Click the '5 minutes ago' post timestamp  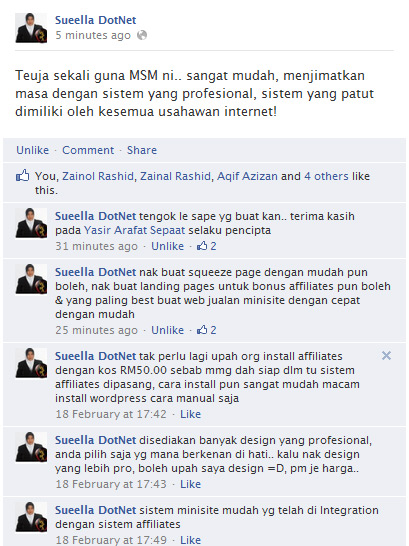[93, 35]
